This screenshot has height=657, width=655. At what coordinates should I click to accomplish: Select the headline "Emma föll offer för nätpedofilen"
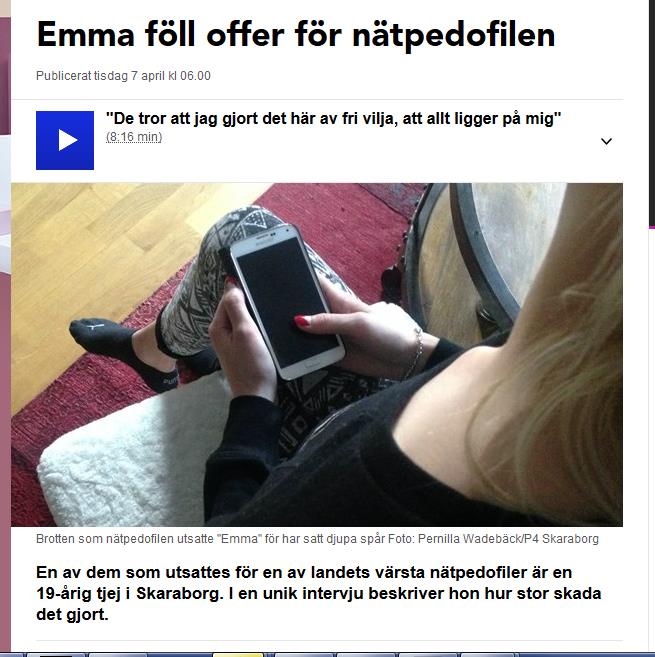296,35
